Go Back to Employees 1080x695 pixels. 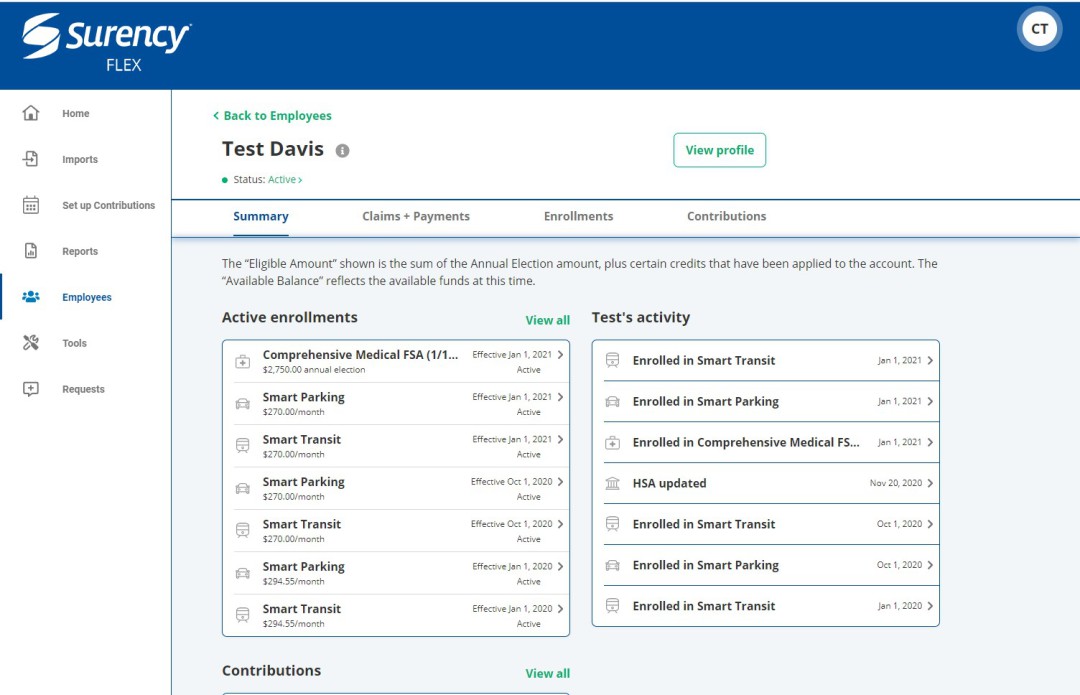272,116
